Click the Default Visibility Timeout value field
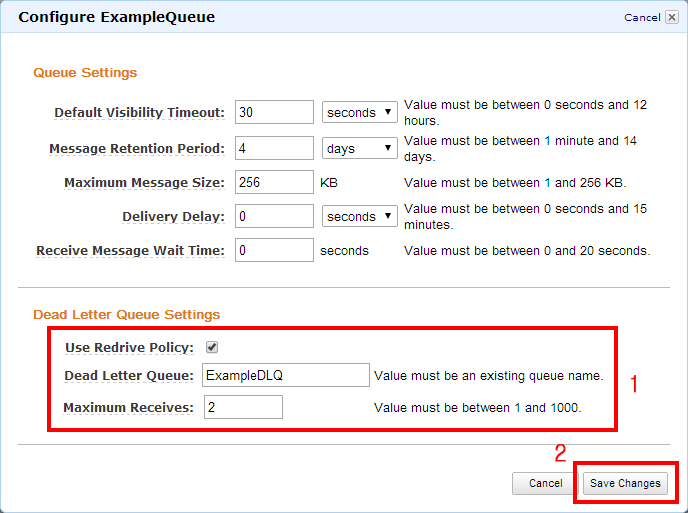Screen dimensions: 688x513 coord(274,112)
